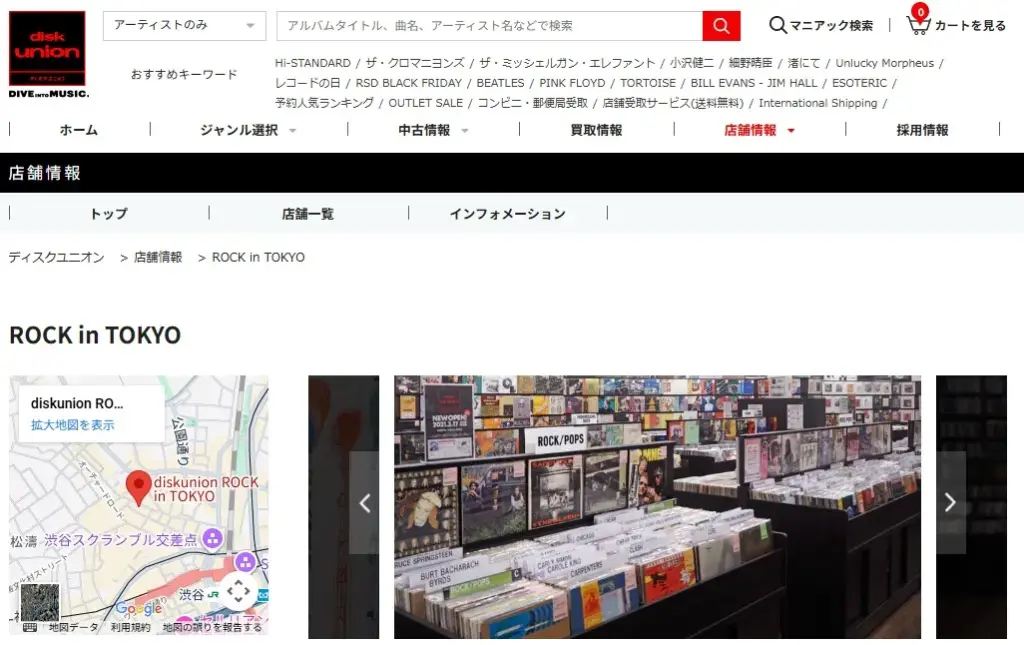Go back a photo using the left carousel arrow
The height and width of the screenshot is (645, 1024).
coord(363,503)
